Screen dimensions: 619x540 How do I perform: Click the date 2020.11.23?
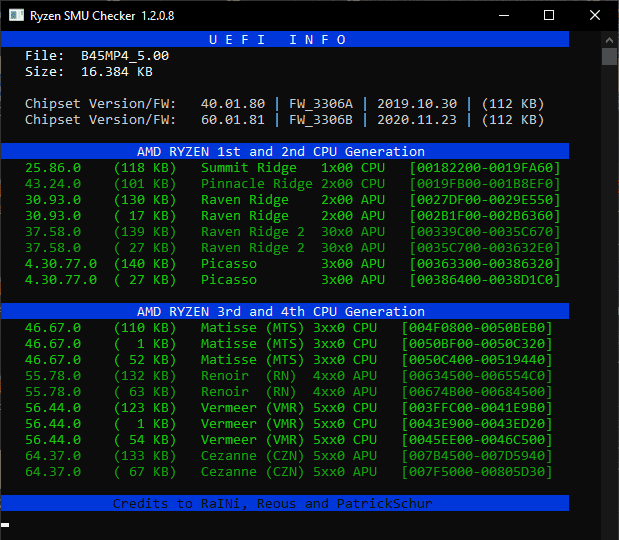pos(417,120)
